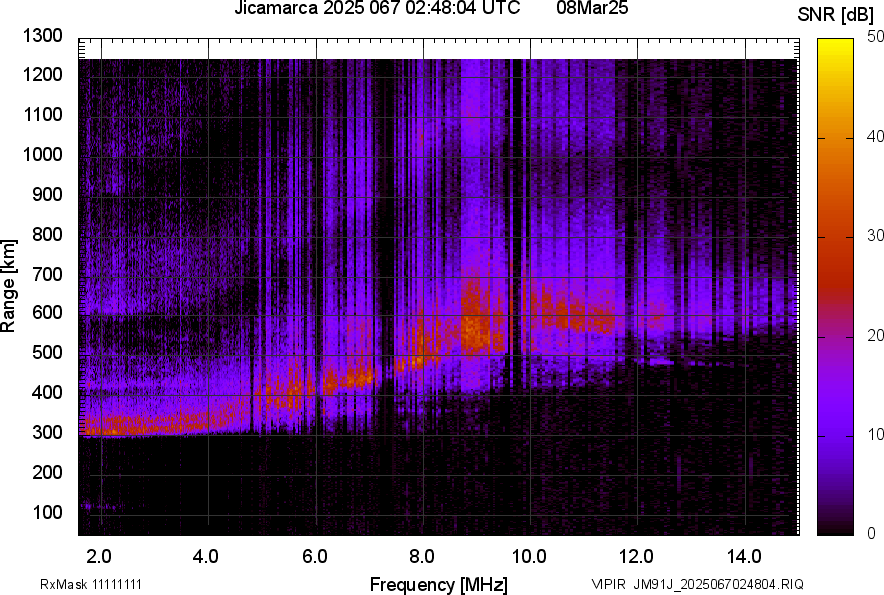Screen dimensions: 884x595
Task: Click the colorbar tick label '30'
Action: click(876, 236)
